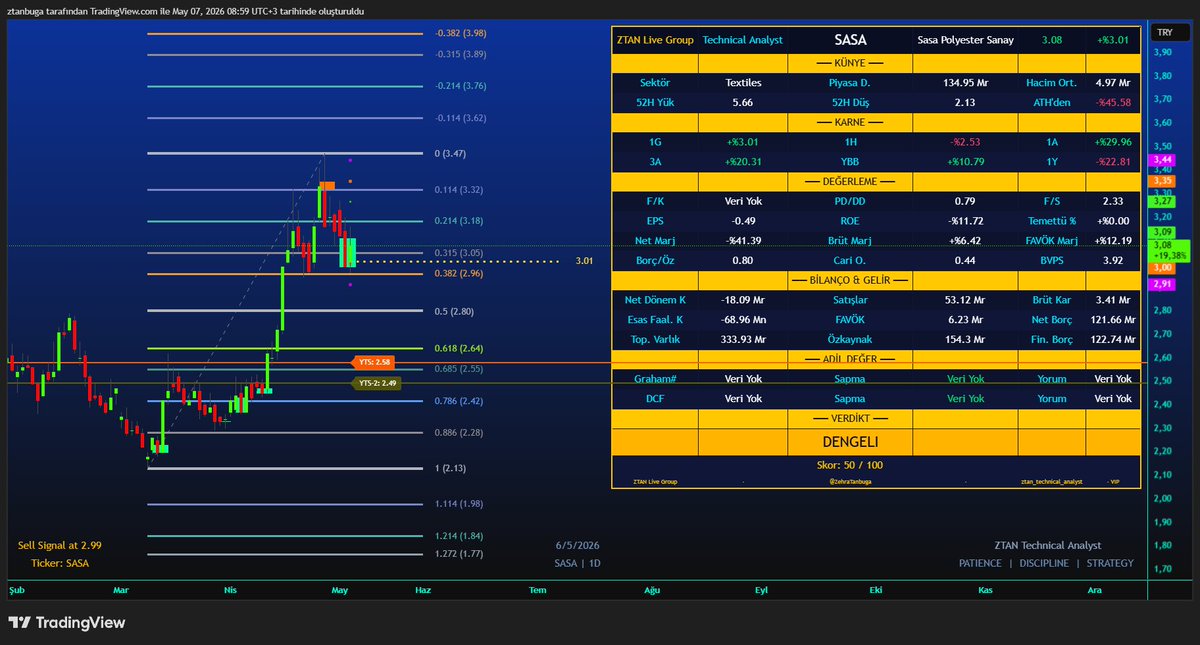The image size is (1200, 645).
Task: Click Fibonacci label 0.886 (2.28)
Action: tap(459, 433)
